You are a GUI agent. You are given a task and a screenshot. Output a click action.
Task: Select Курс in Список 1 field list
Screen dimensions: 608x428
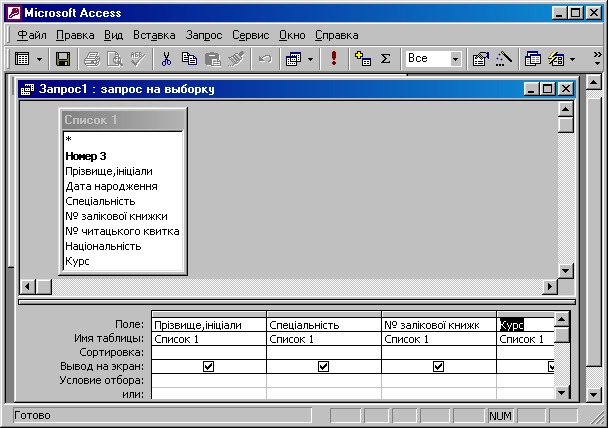pos(123,261)
